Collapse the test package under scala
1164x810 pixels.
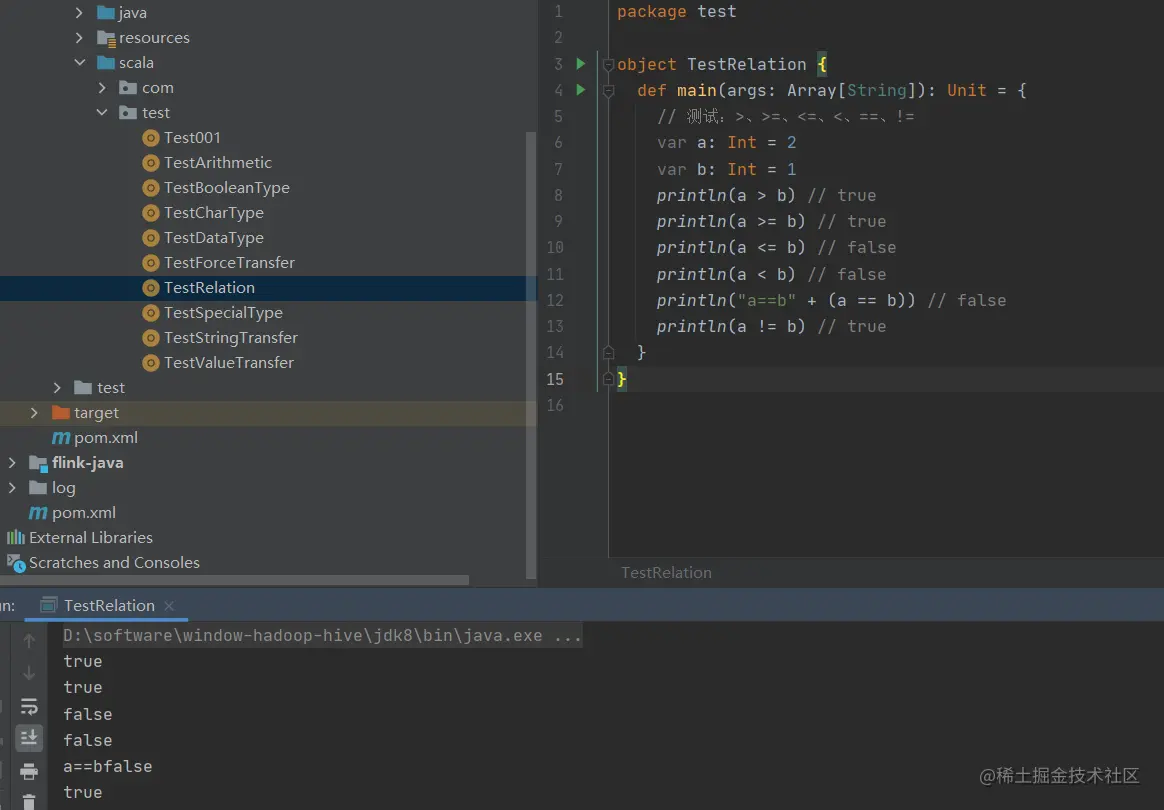click(102, 112)
